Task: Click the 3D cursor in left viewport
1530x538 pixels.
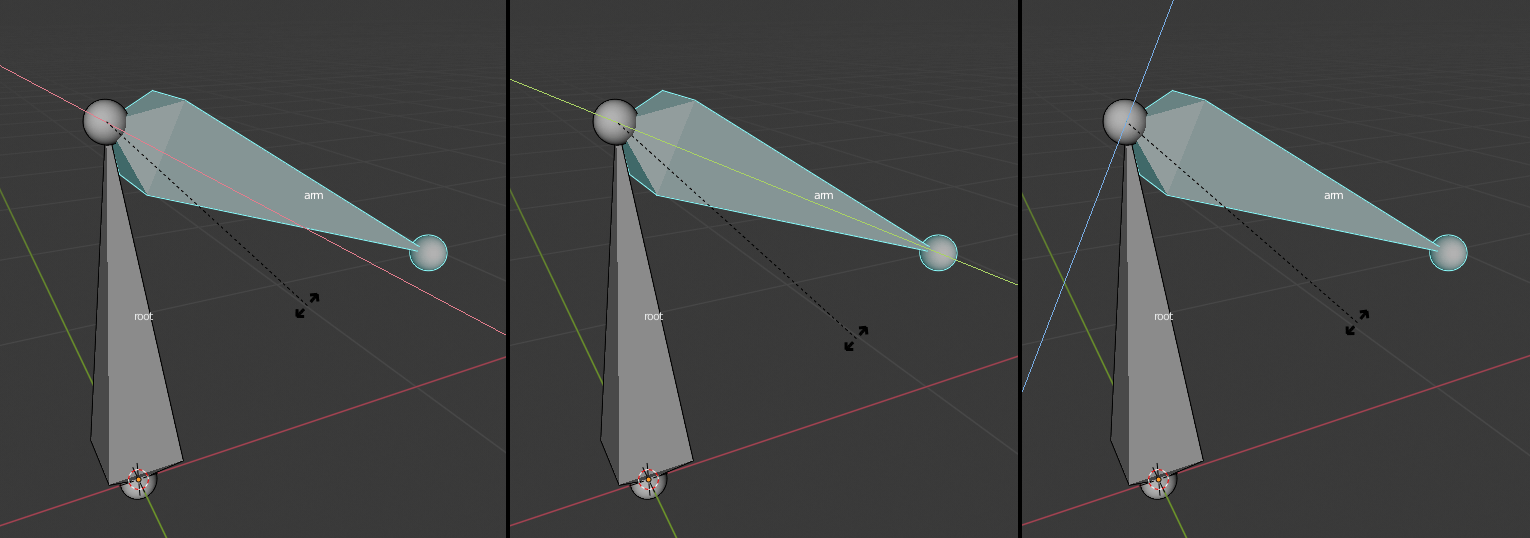Action: (138, 480)
